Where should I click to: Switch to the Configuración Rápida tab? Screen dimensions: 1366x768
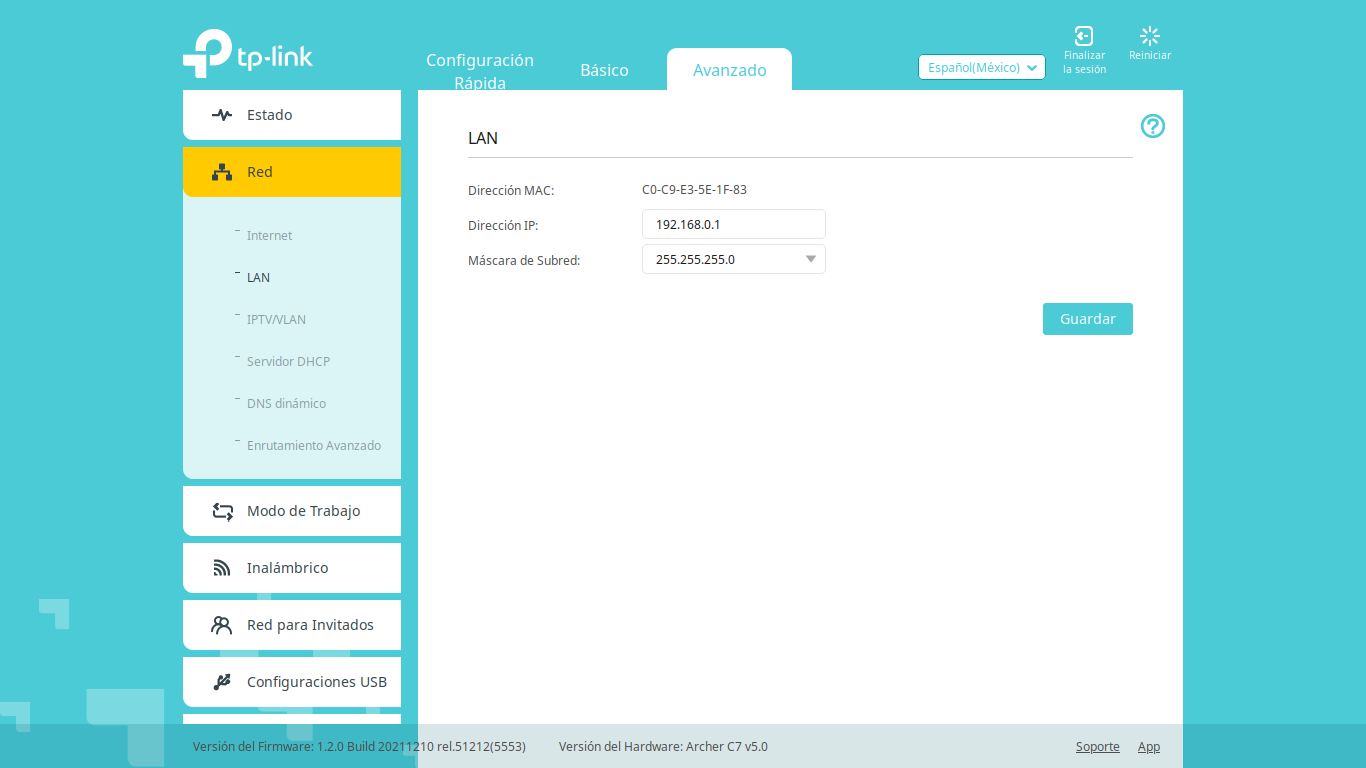point(480,71)
